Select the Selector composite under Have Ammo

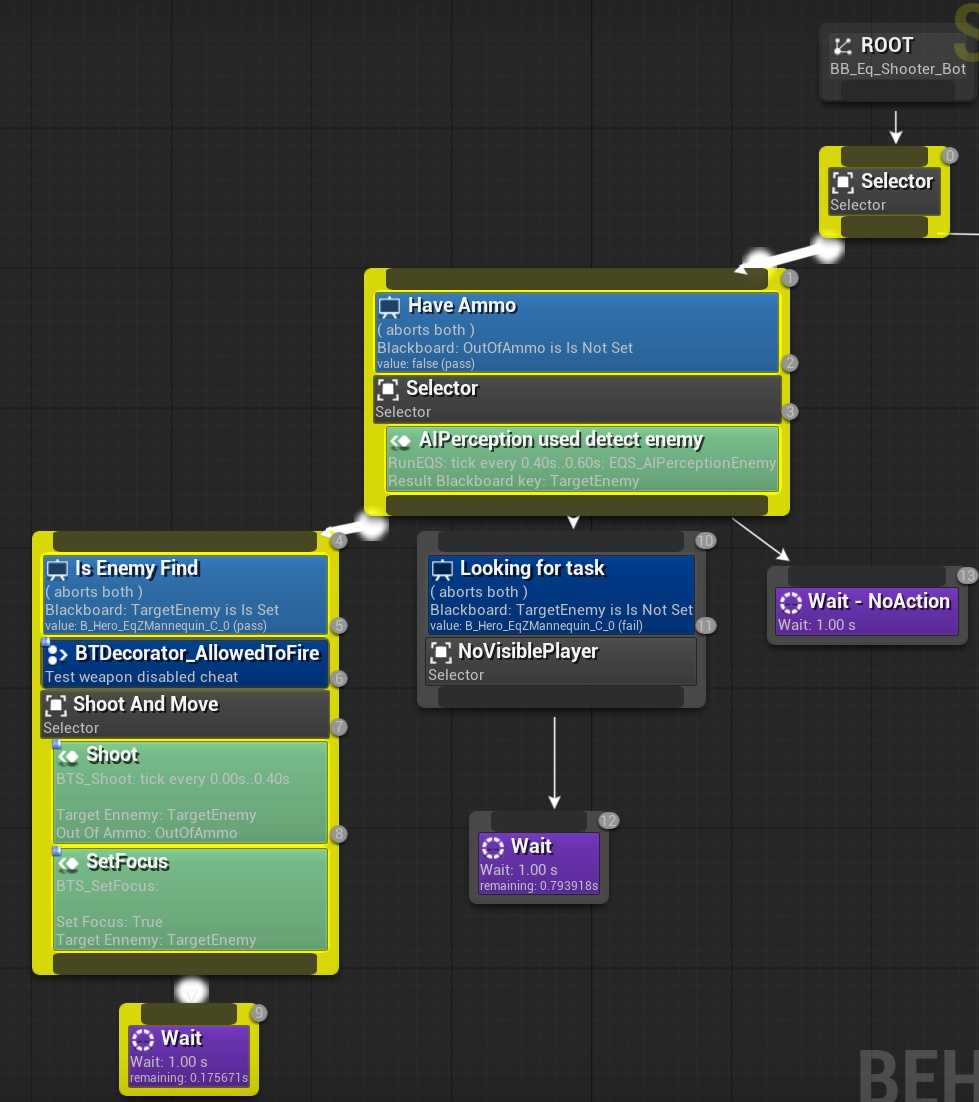pos(576,399)
